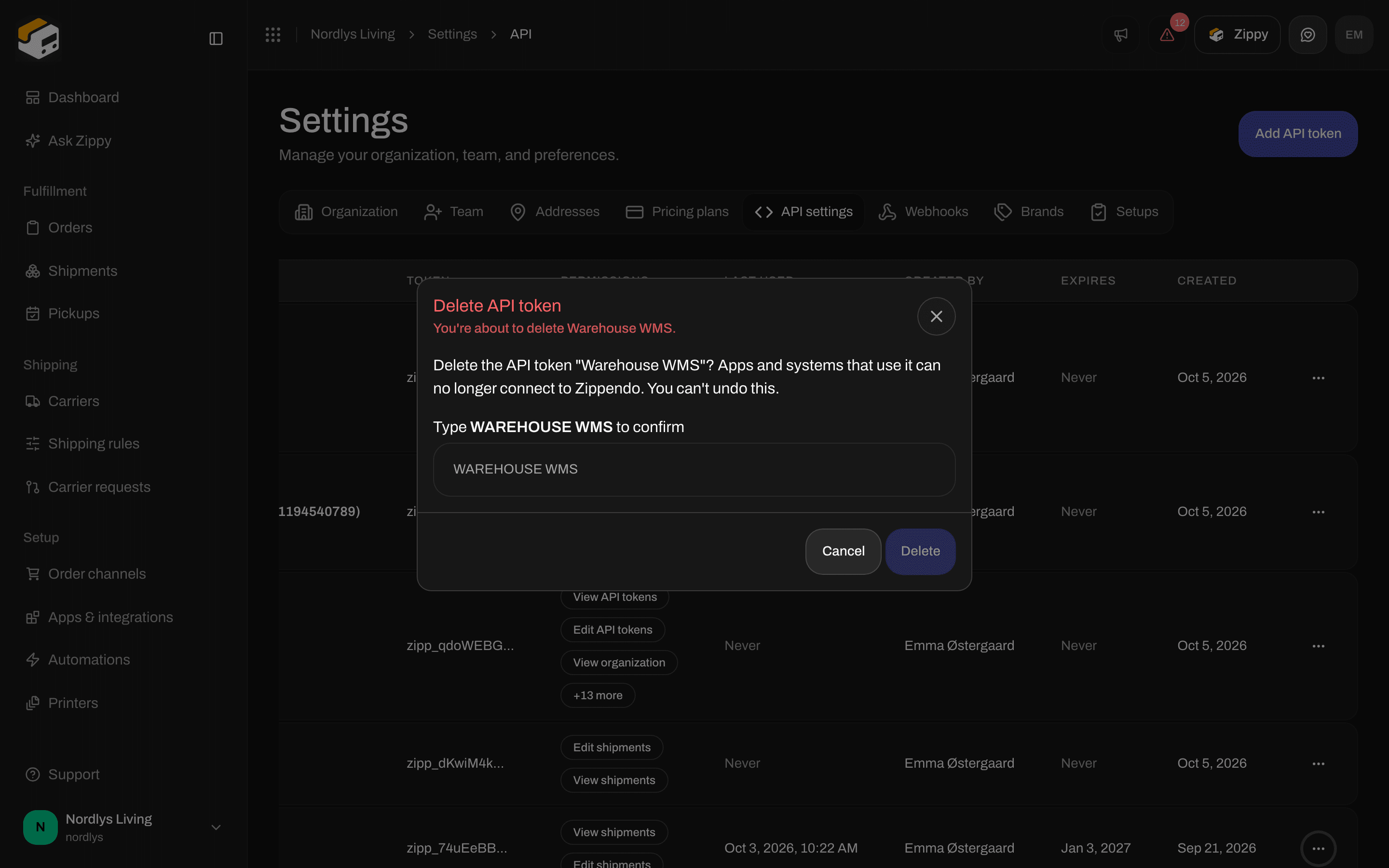Click the CREATED column header
The height and width of the screenshot is (868, 1389).
point(1207,281)
